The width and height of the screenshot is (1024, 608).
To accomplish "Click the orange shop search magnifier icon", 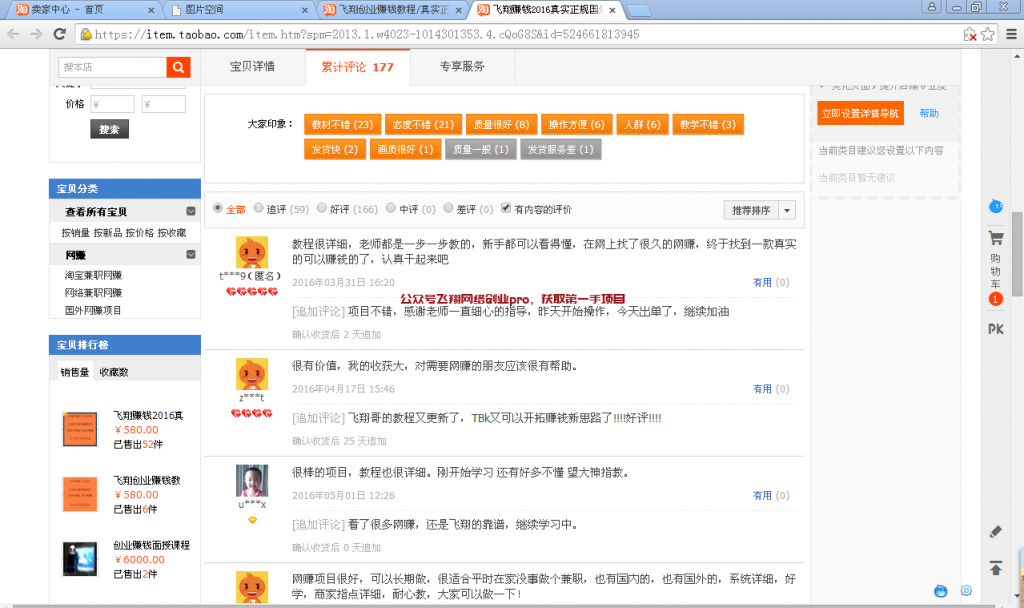I will [x=179, y=67].
